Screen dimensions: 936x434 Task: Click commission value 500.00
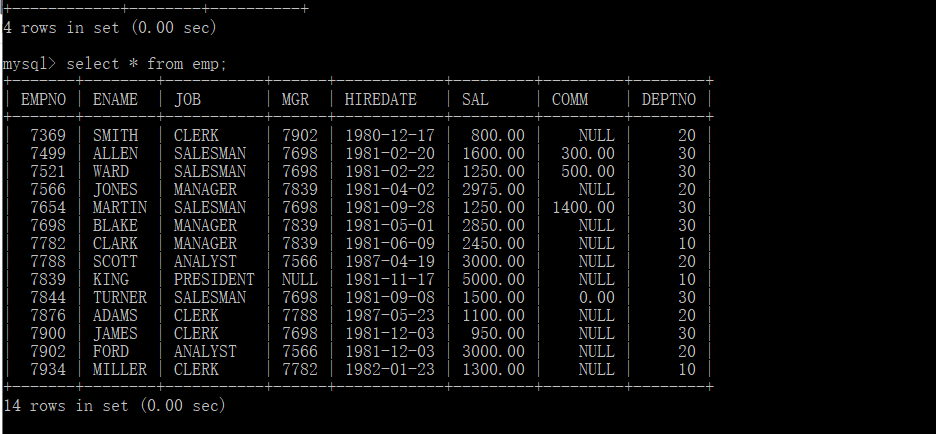[588, 171]
